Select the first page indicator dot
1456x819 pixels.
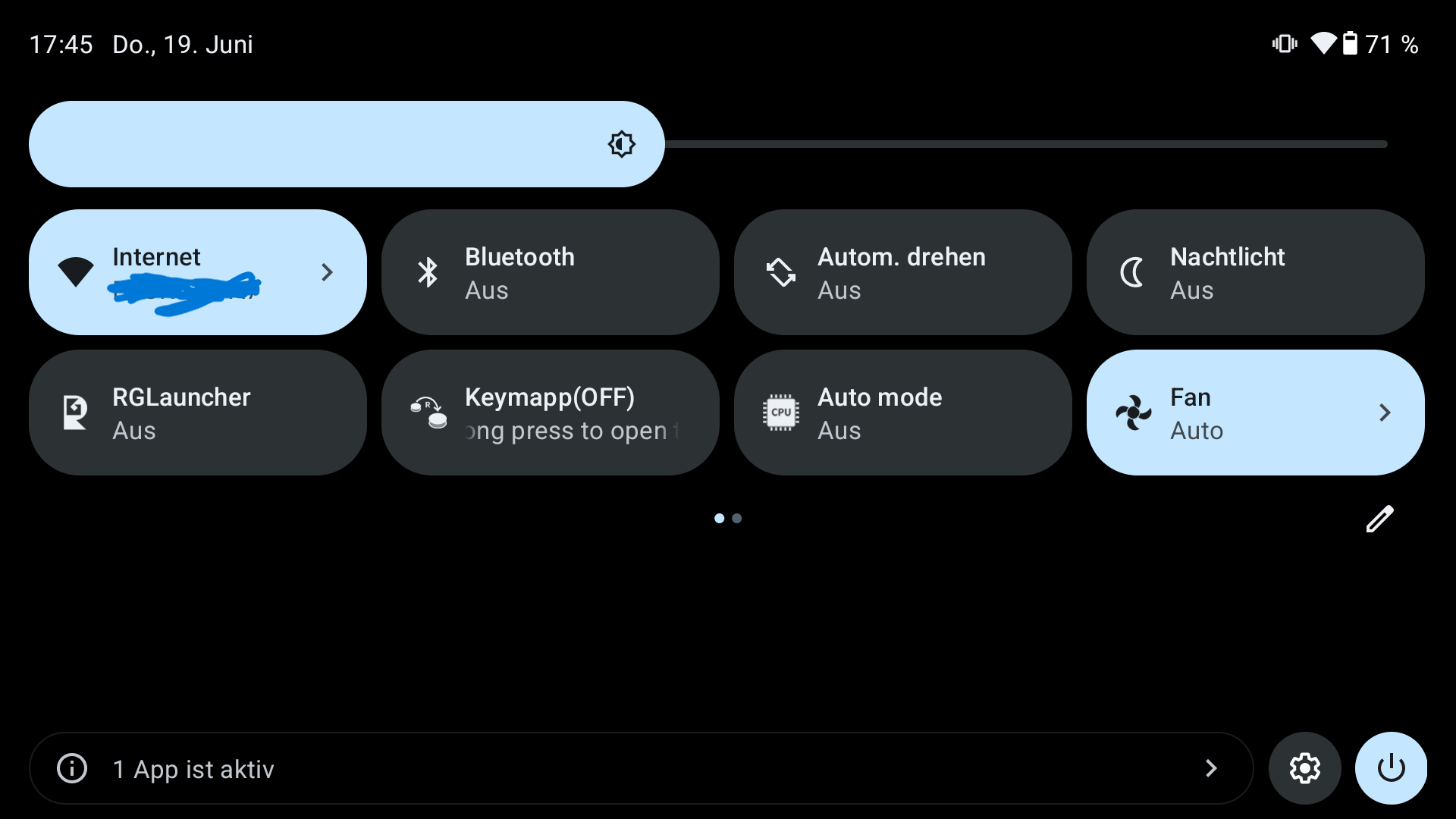tap(719, 519)
